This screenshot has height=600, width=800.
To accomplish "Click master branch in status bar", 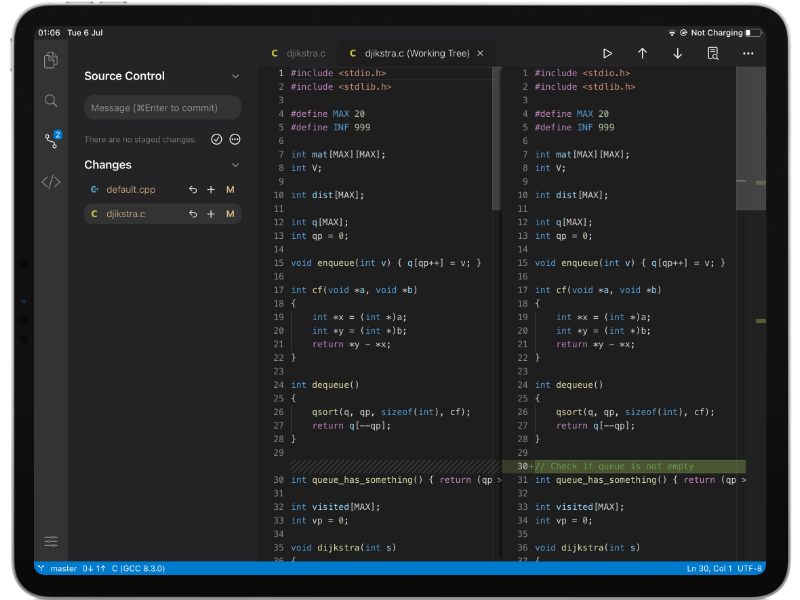I will [x=58, y=568].
